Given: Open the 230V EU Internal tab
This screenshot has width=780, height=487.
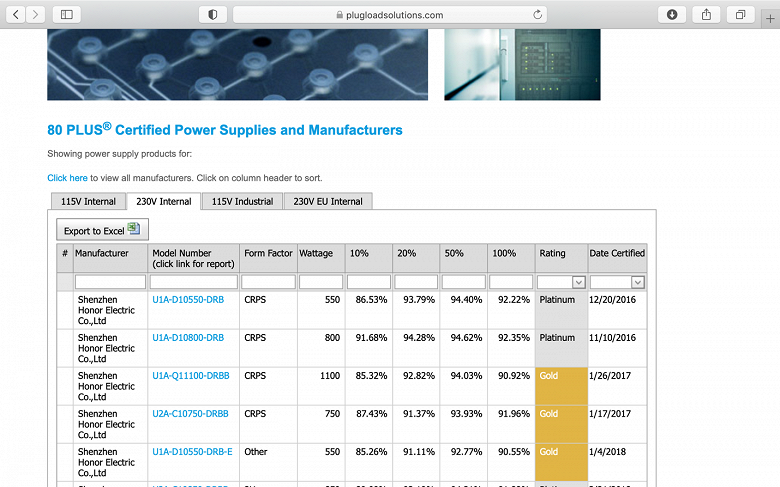Looking at the screenshot, I should coord(328,201).
